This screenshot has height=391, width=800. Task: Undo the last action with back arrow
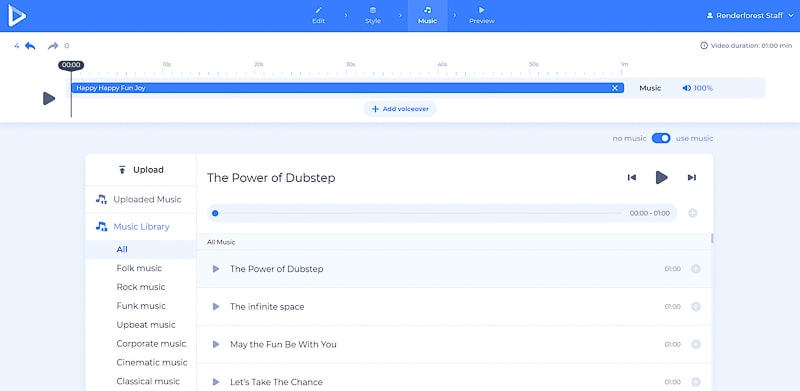[30, 46]
